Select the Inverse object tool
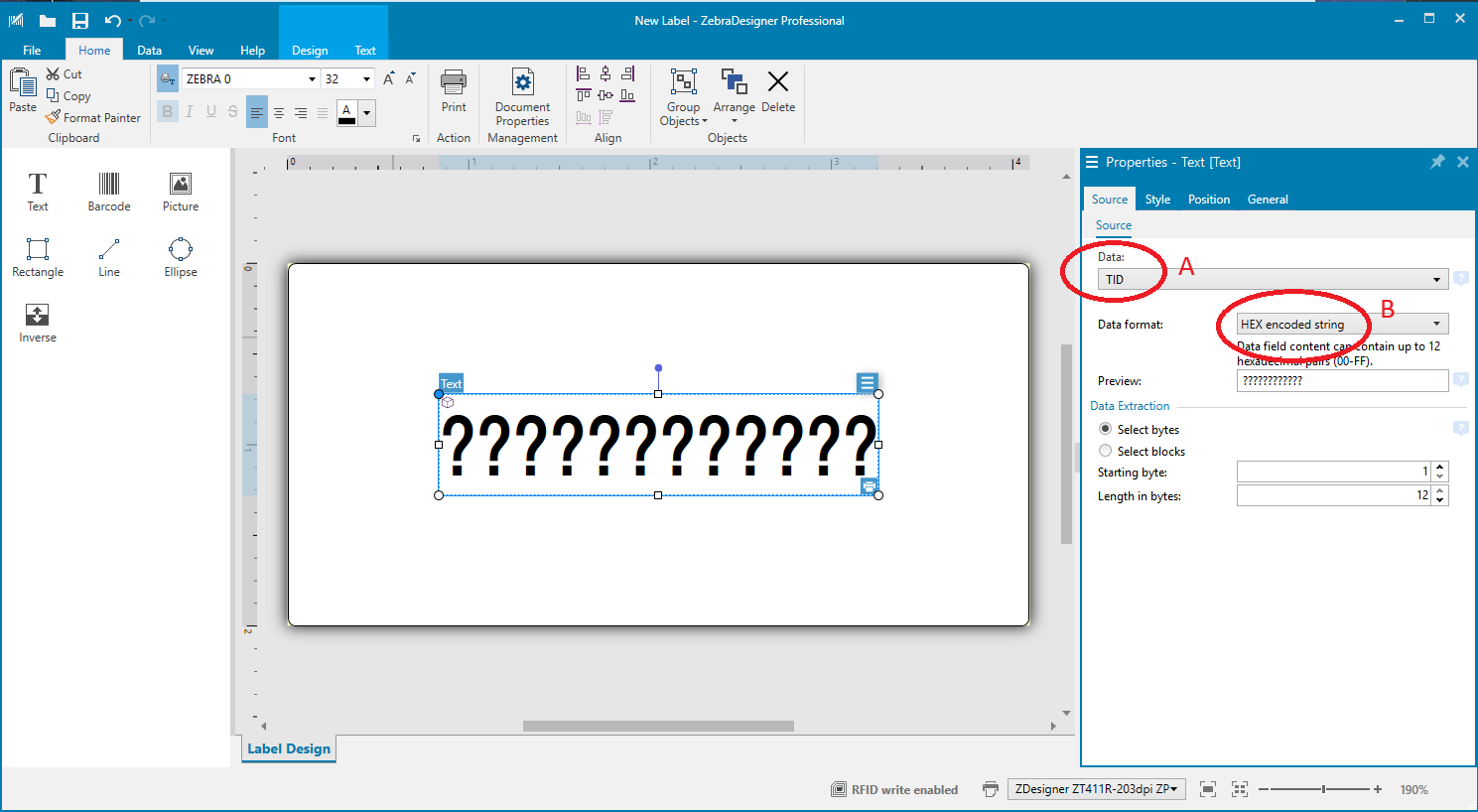1478x812 pixels. pos(38,323)
